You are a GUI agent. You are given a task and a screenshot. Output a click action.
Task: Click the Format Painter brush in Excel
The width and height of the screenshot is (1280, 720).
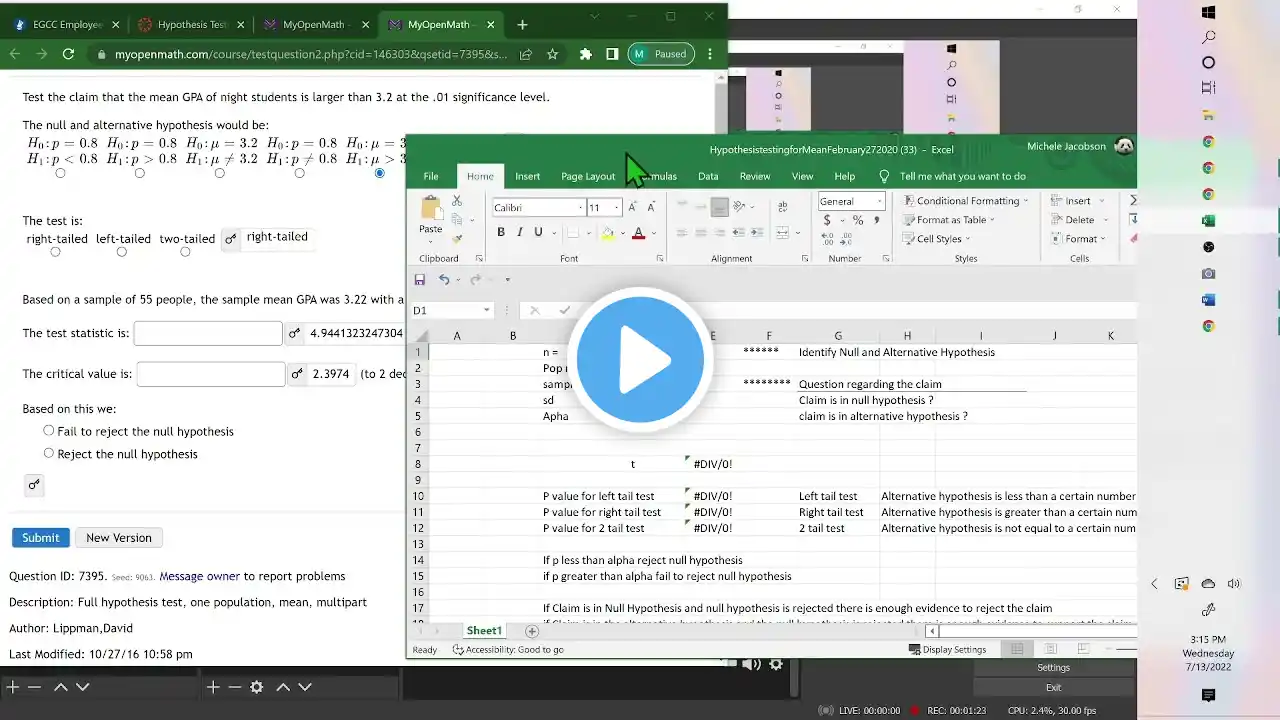pyautogui.click(x=457, y=239)
